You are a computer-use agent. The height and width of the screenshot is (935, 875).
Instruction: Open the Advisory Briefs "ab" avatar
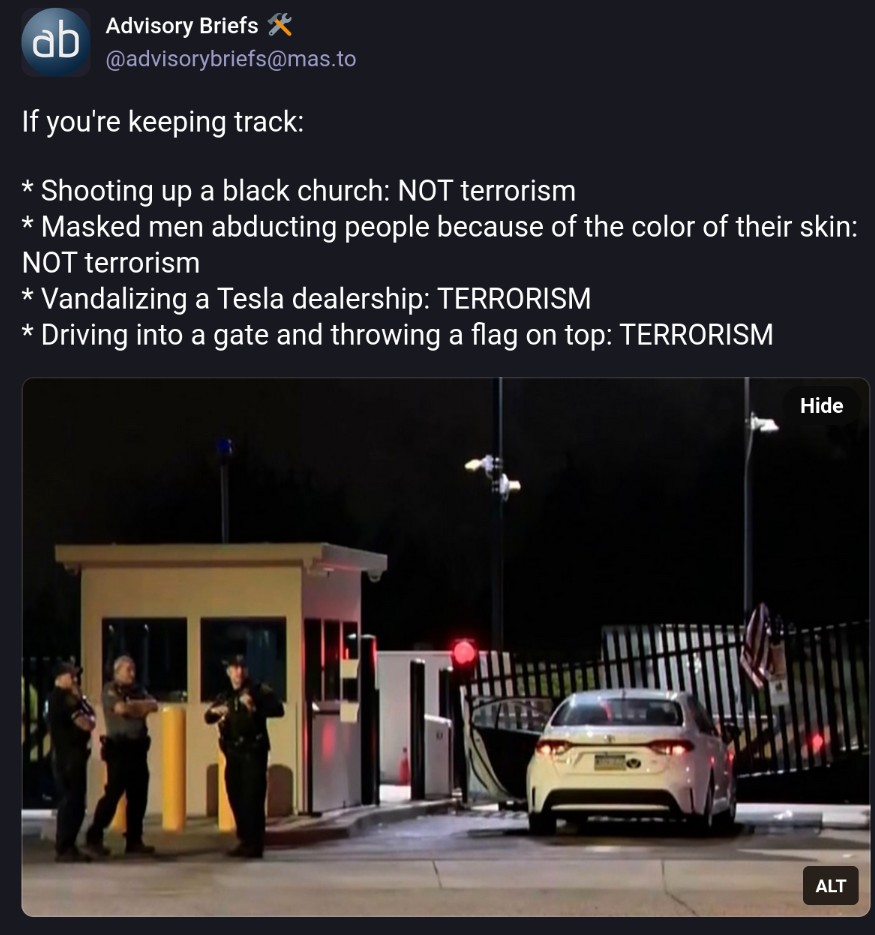pyautogui.click(x=56, y=42)
